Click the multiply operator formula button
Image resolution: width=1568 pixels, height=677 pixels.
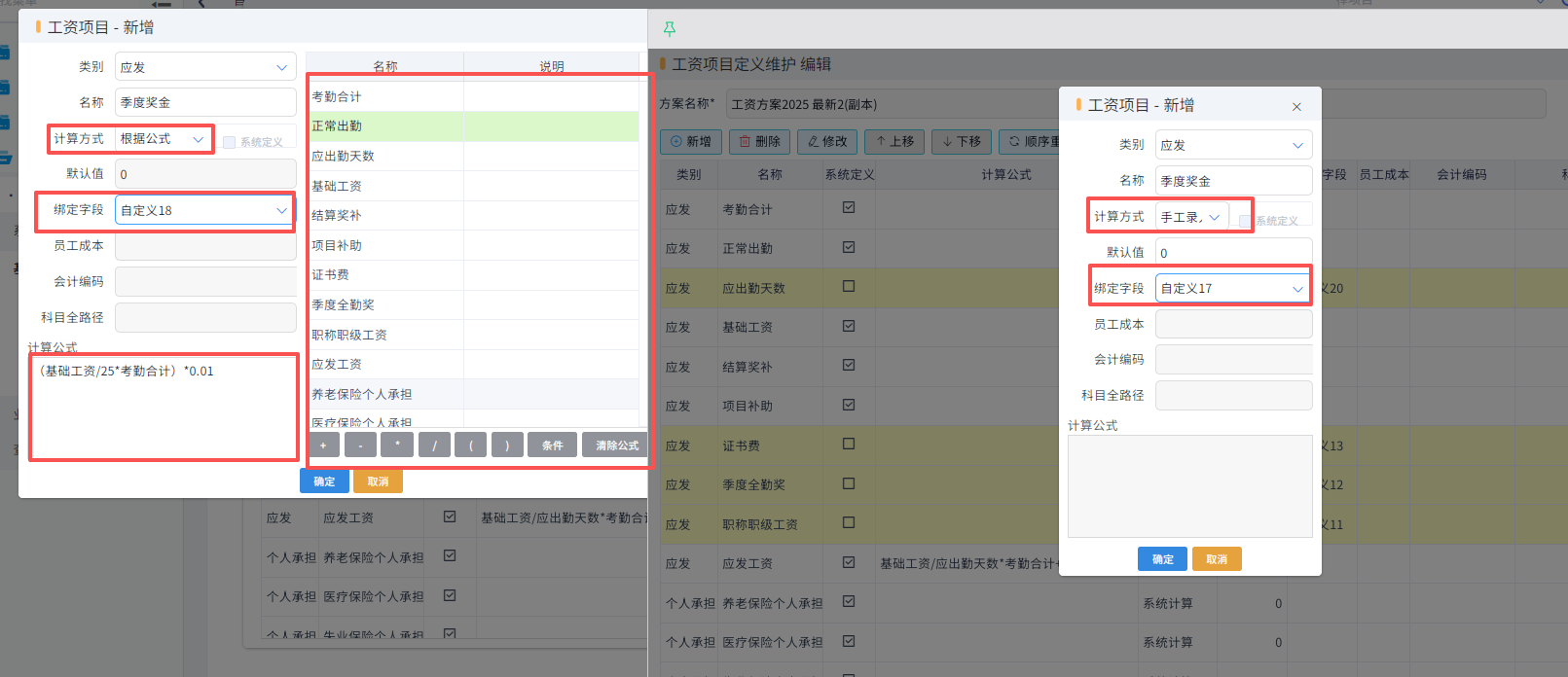pyautogui.click(x=397, y=445)
